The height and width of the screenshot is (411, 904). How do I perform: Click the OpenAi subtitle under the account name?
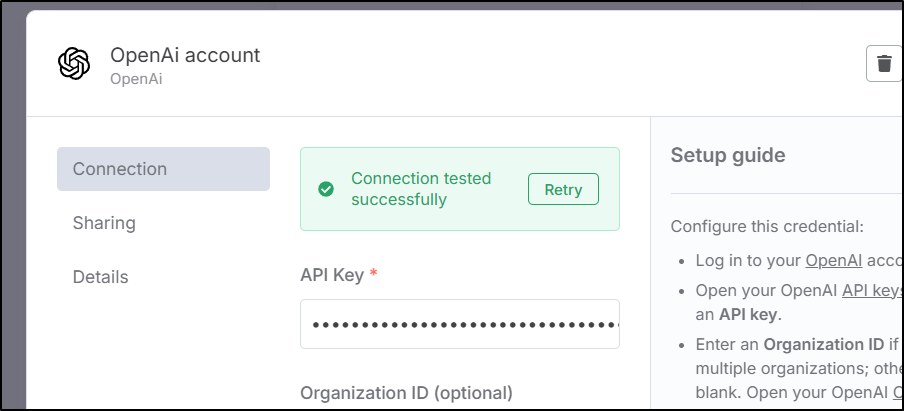(x=136, y=78)
